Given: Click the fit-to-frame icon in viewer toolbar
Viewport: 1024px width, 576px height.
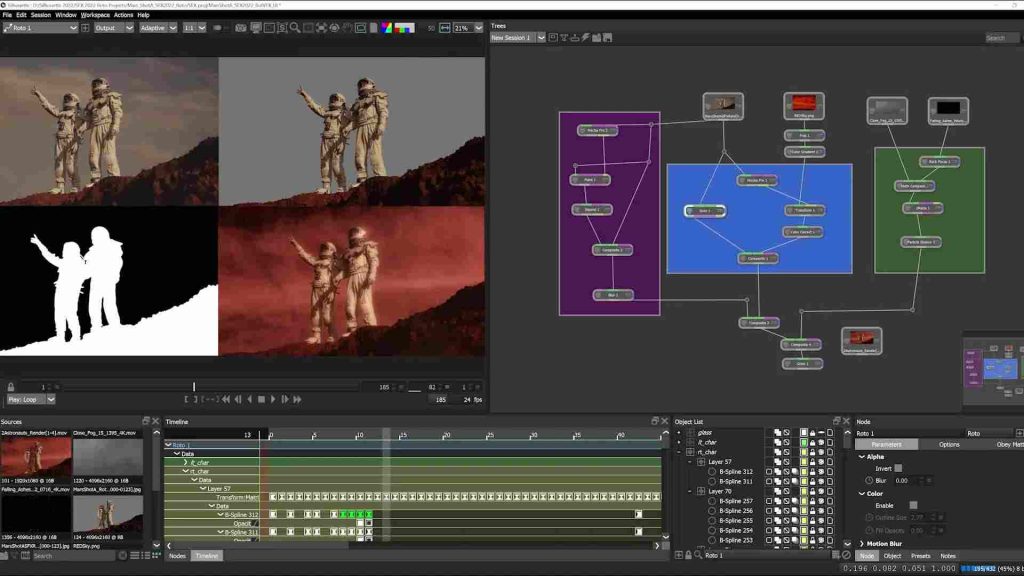Looking at the screenshot, I should point(321,28).
